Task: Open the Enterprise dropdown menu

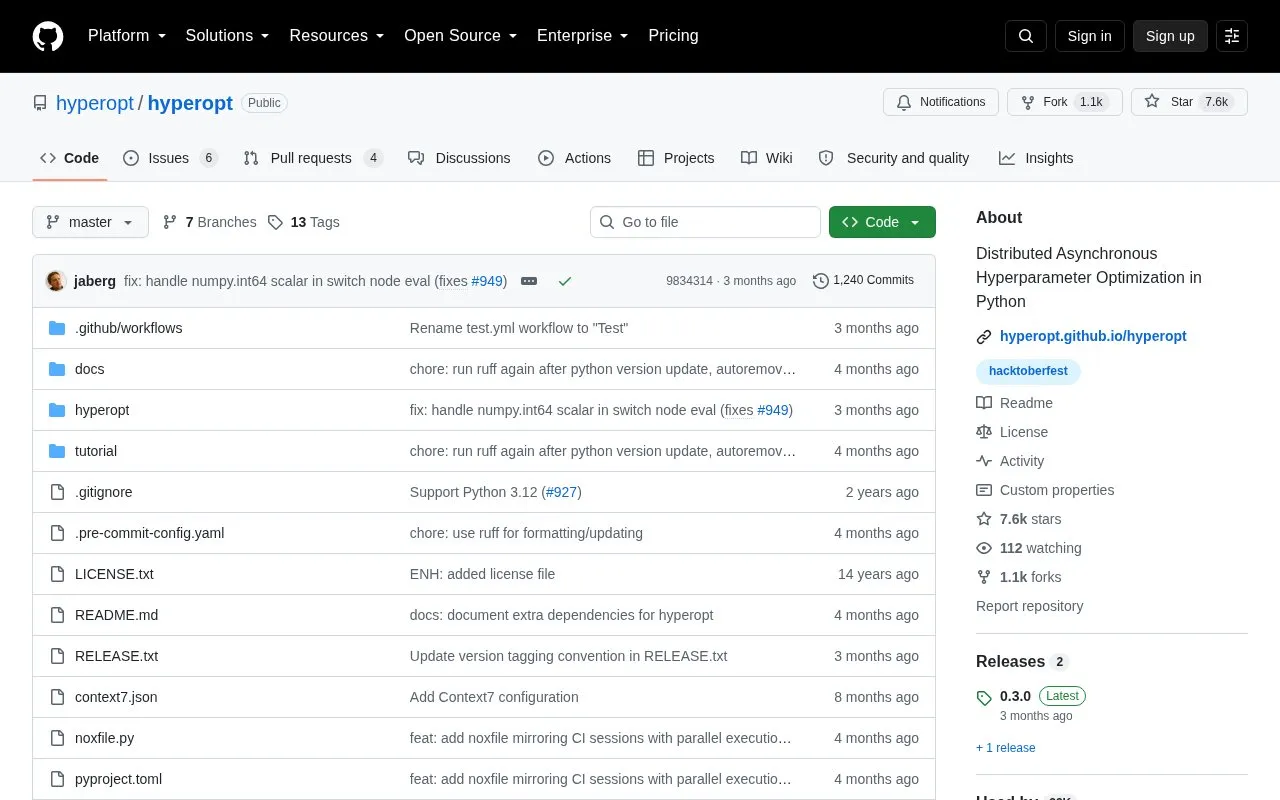Action: pyautogui.click(x=583, y=36)
